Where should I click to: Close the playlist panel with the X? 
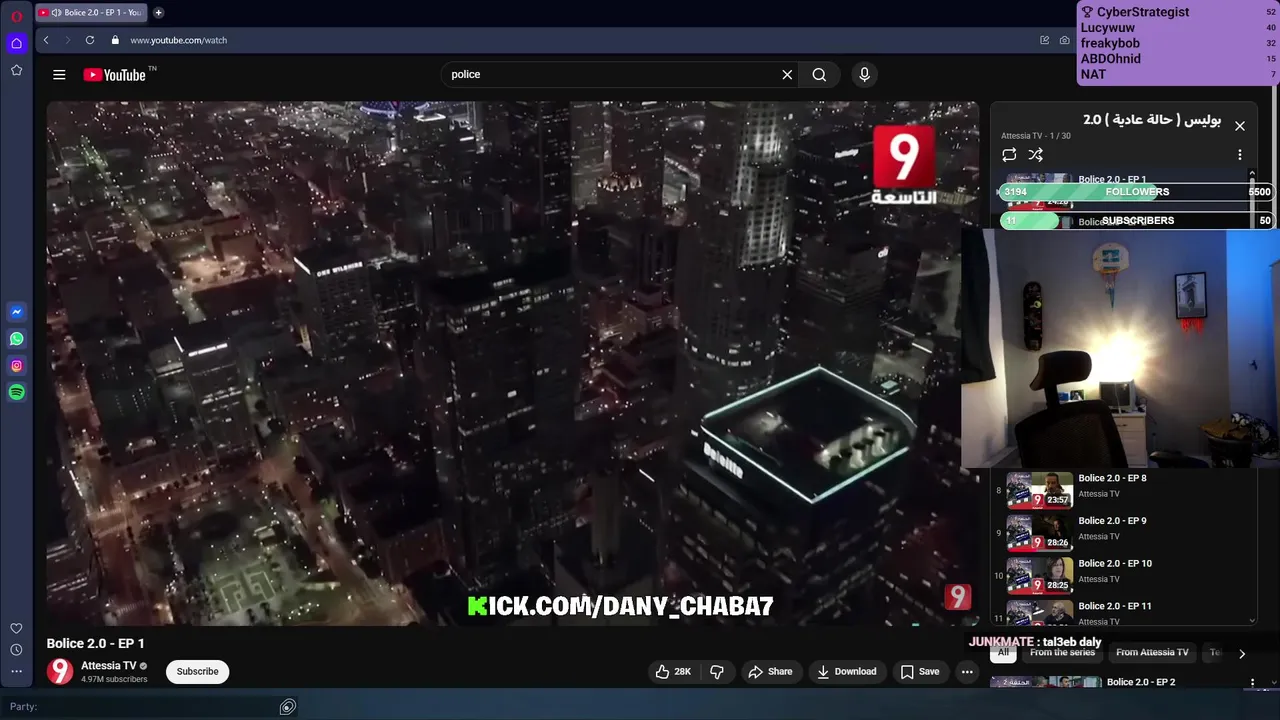[x=1240, y=126]
